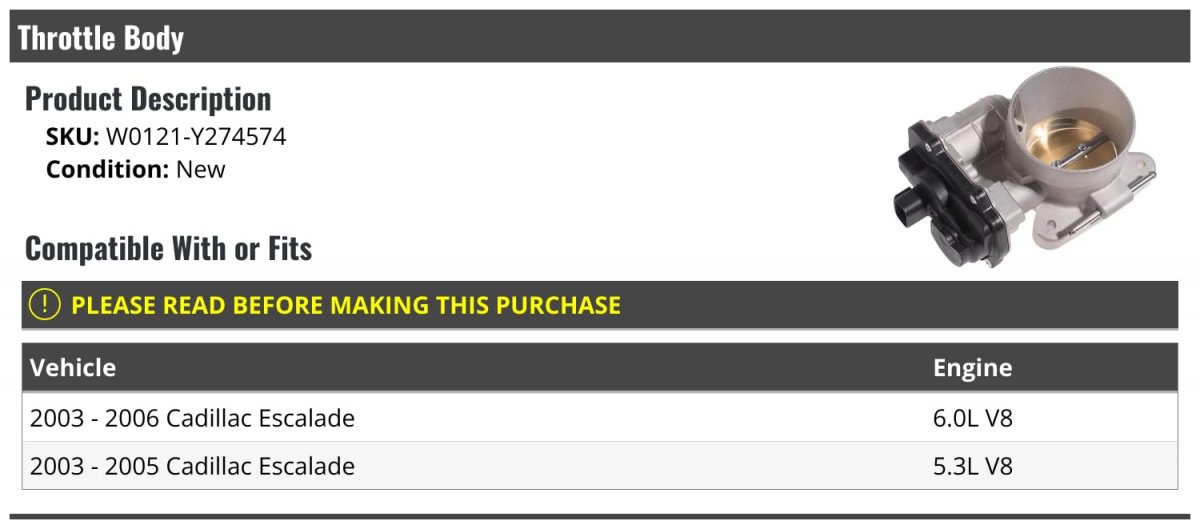Viewport: 1200px width, 529px height.
Task: Select the SKU number W0121-Y274574
Action: coord(196,136)
